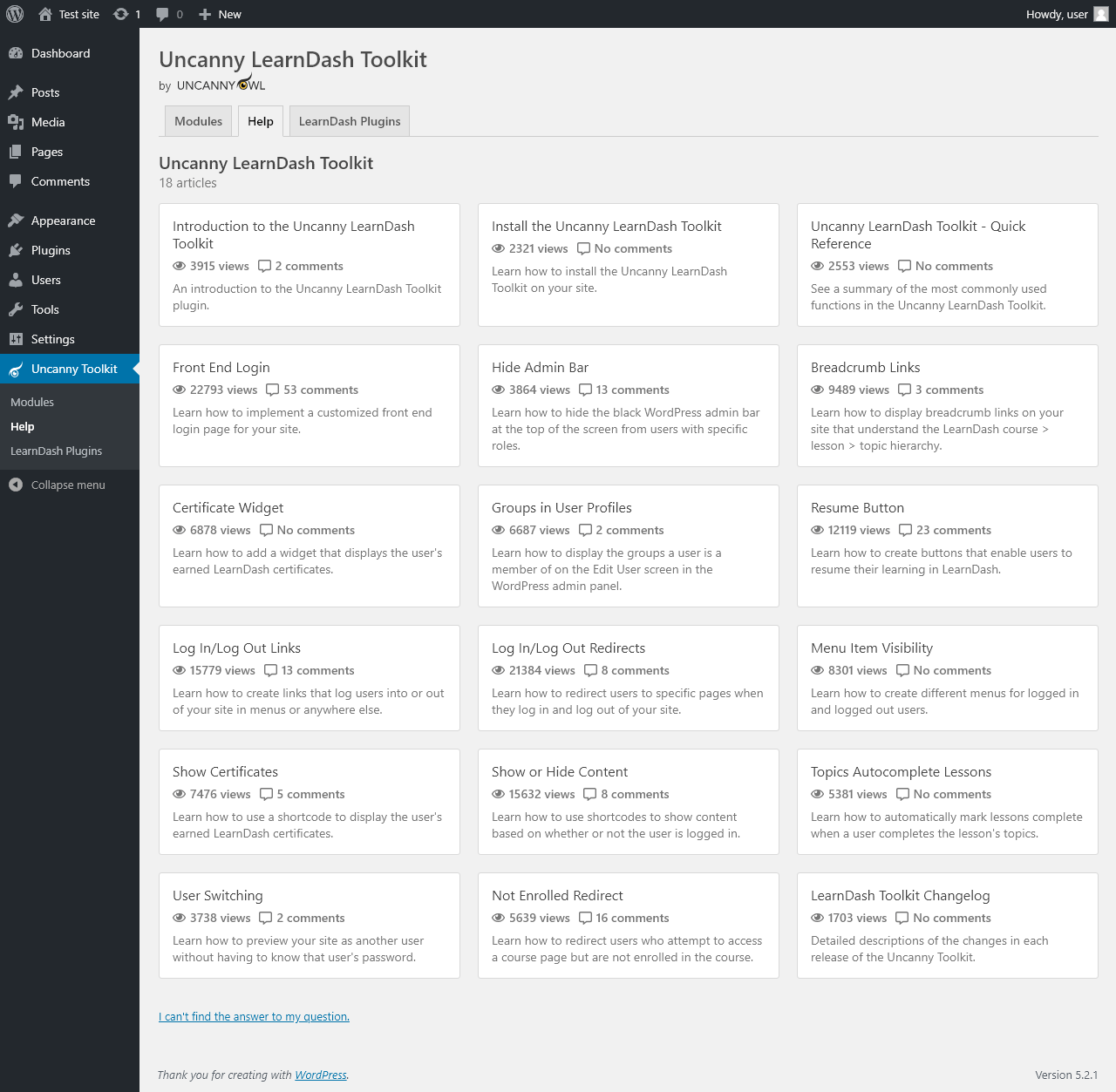The height and width of the screenshot is (1092, 1116).
Task: Open the Log In/Log Out Links article
Action: 310,678
